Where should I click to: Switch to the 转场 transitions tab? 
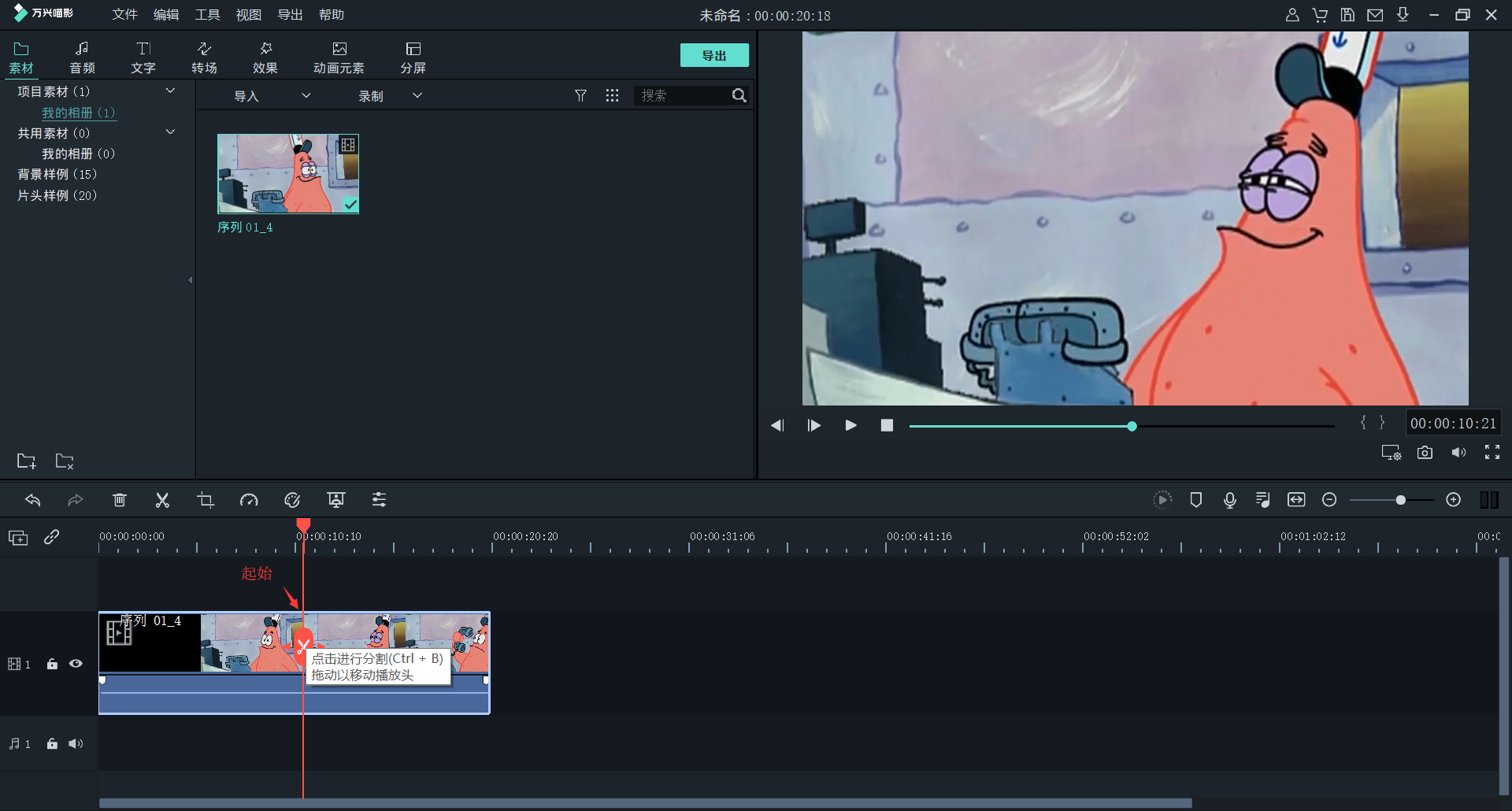[204, 57]
